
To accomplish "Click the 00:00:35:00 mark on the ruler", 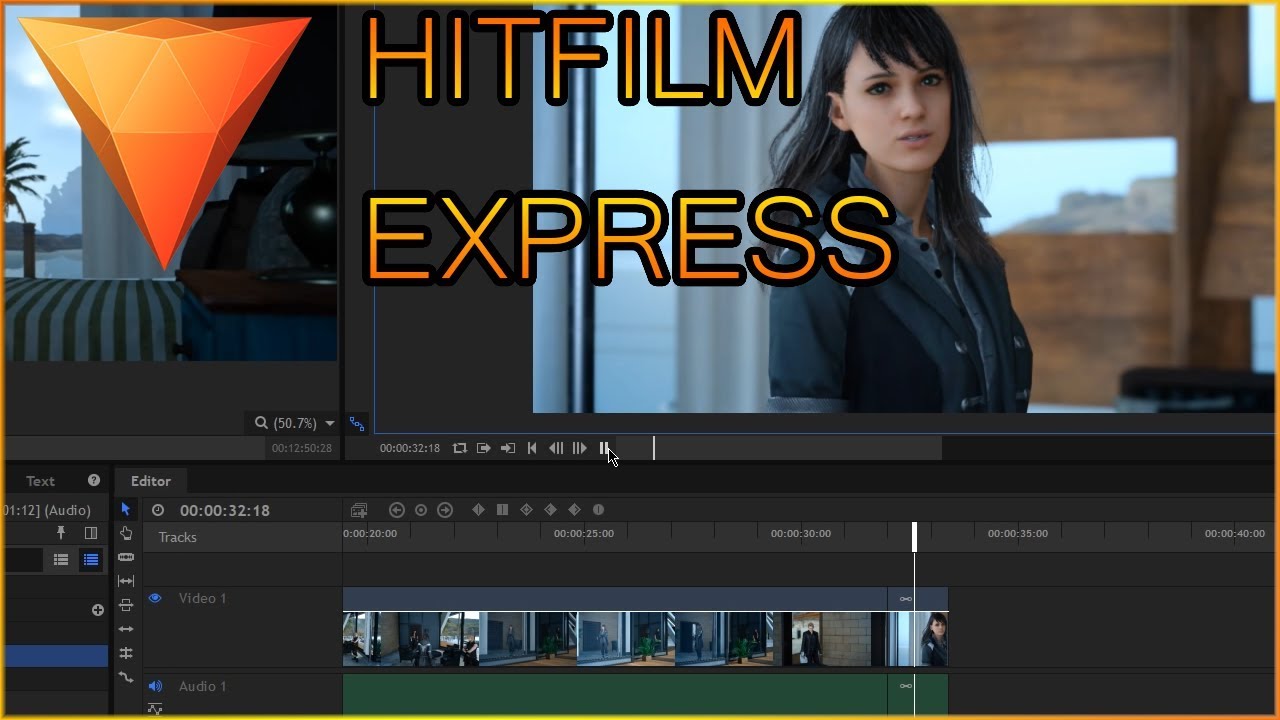I will pyautogui.click(x=1018, y=534).
